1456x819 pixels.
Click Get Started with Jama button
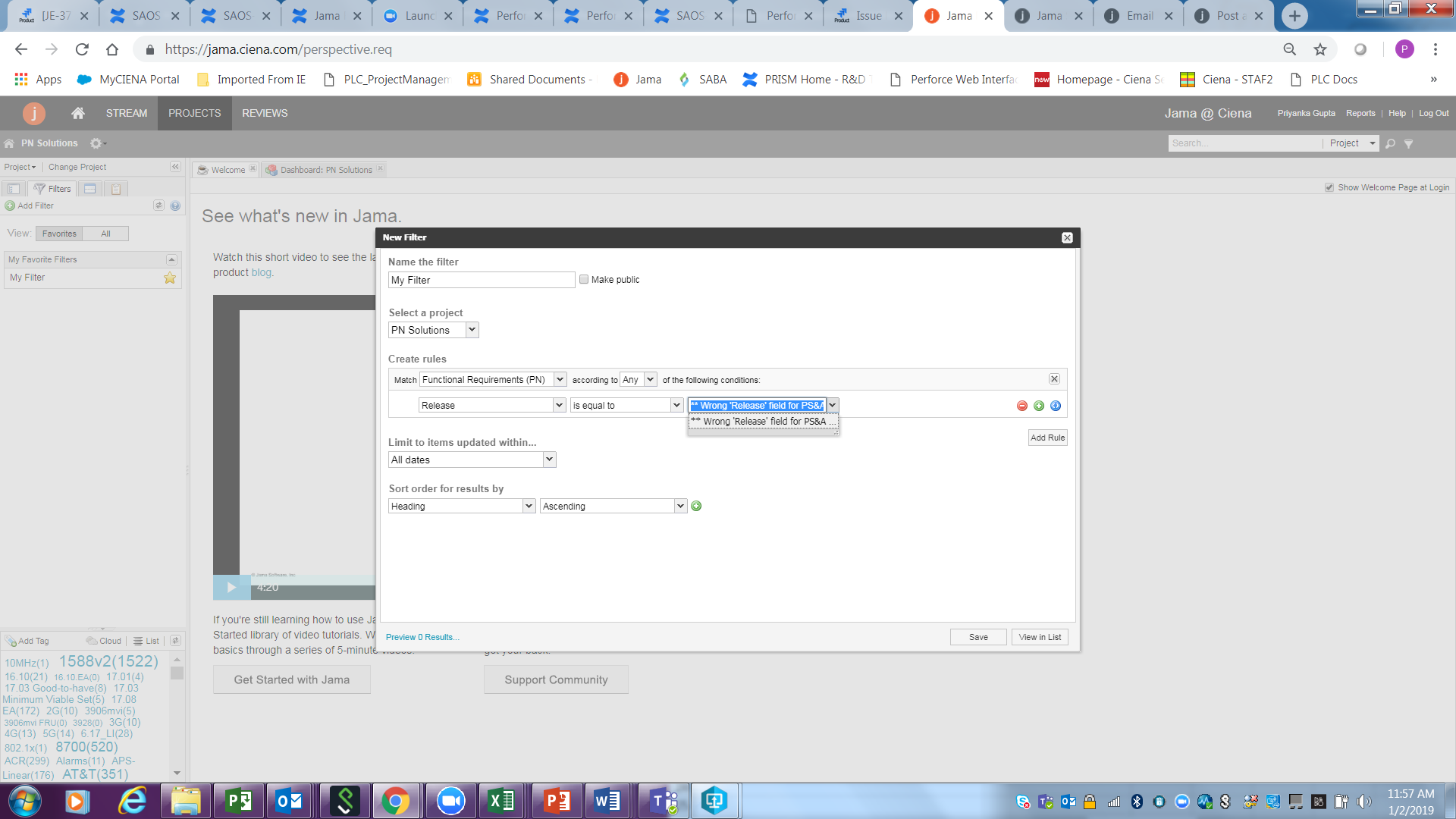point(292,680)
